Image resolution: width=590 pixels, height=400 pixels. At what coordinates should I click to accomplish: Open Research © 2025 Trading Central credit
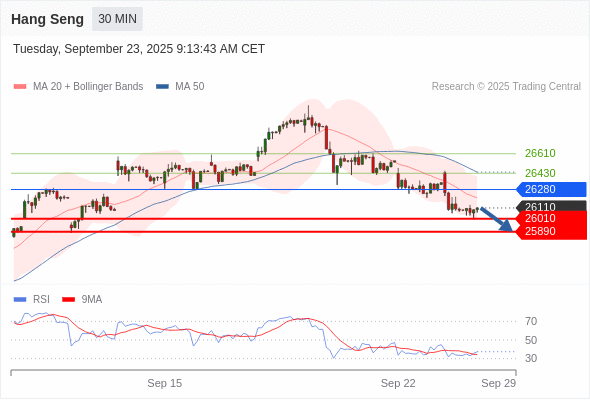click(x=506, y=87)
